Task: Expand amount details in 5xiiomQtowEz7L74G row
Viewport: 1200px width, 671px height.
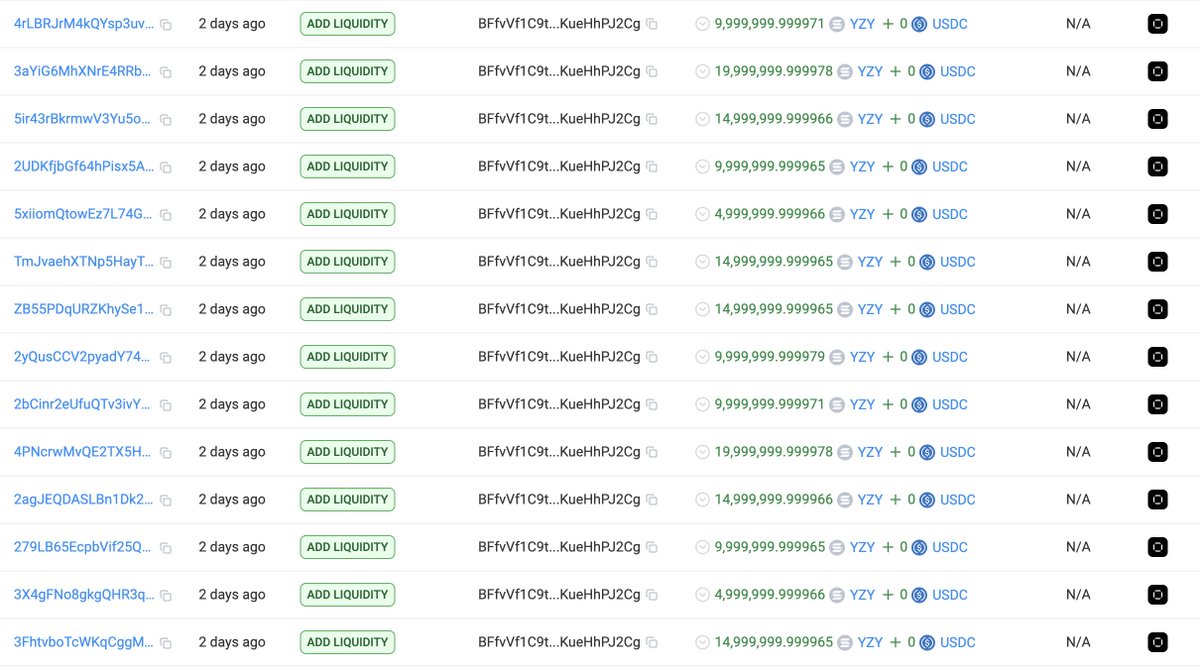Action: point(702,214)
